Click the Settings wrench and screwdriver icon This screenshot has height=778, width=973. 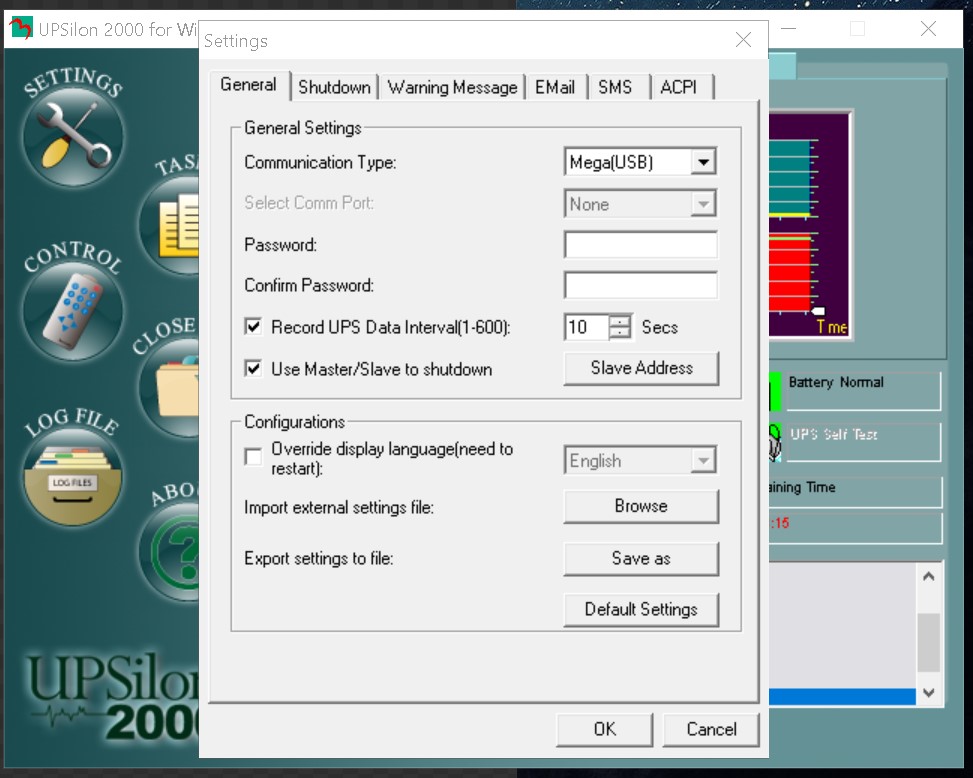pos(72,136)
